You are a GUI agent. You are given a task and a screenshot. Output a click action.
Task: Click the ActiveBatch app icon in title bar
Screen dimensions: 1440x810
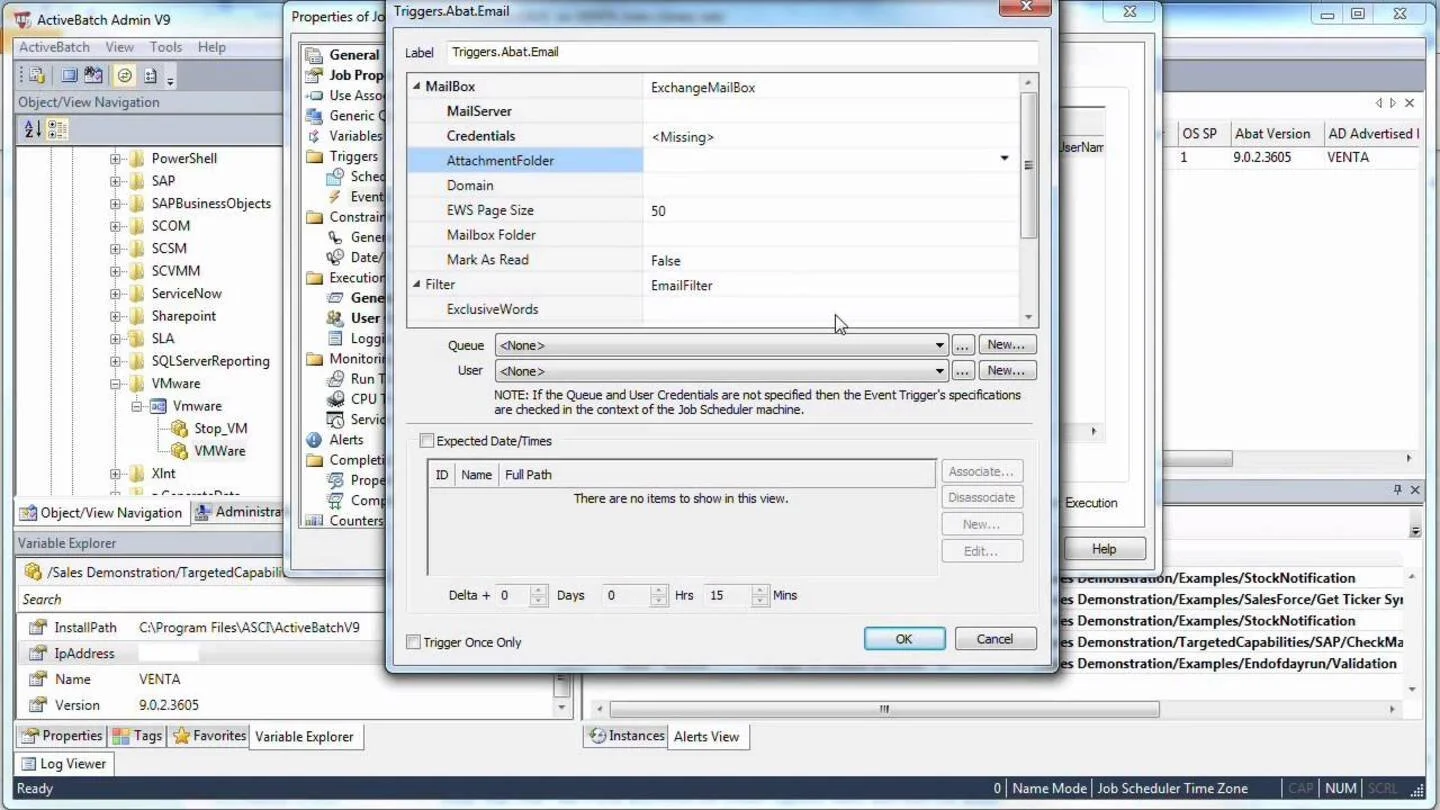click(x=22, y=19)
